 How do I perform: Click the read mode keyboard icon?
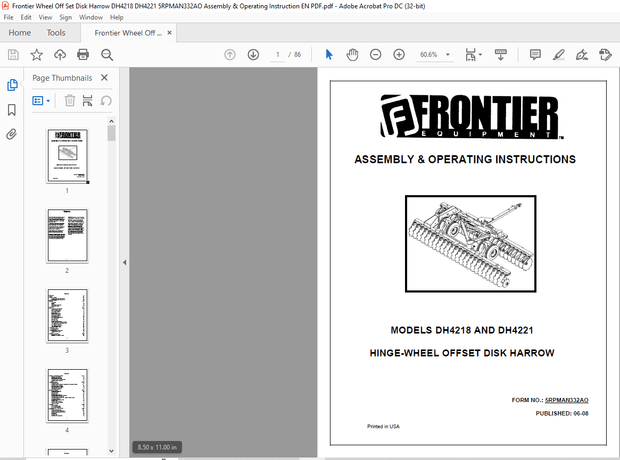coord(501,55)
